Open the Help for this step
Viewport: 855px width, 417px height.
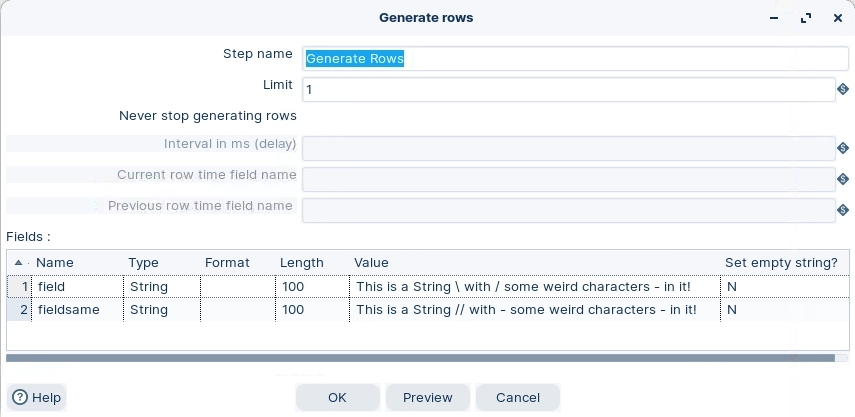pos(36,397)
